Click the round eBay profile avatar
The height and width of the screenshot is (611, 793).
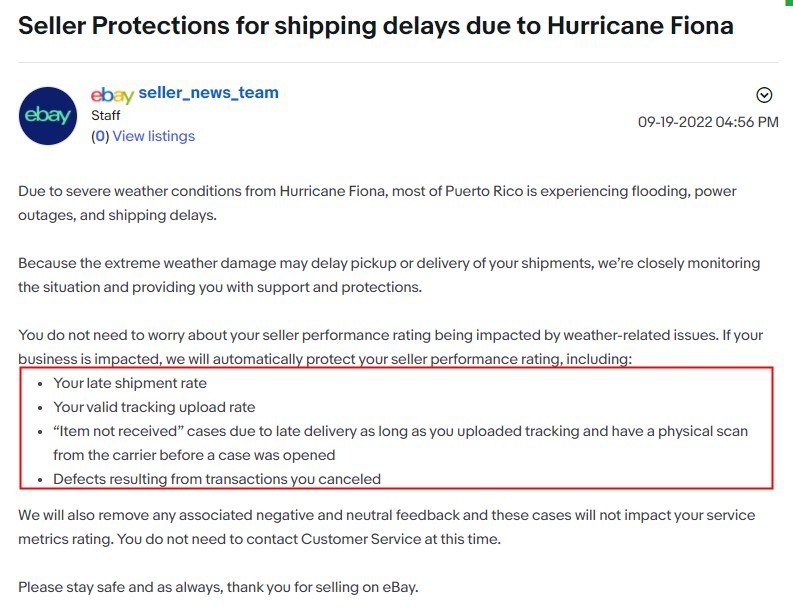point(48,116)
